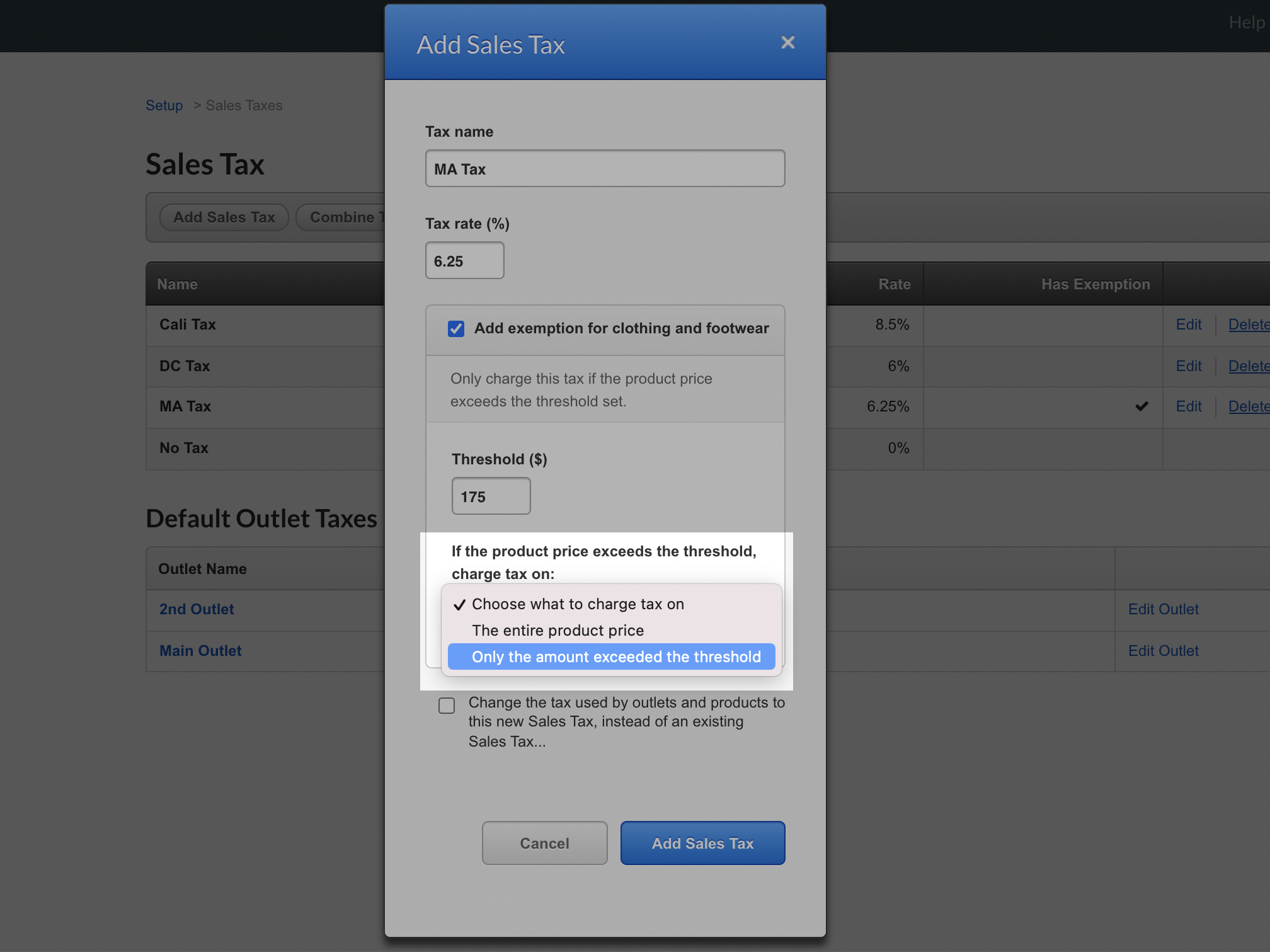The width and height of the screenshot is (1270, 952).
Task: Choose 'The entire product price' option
Action: point(558,630)
